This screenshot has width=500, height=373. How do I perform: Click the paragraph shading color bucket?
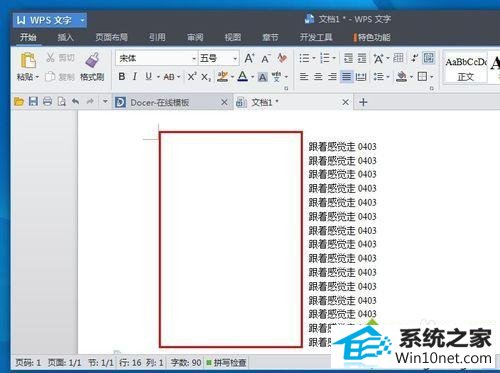(x=401, y=77)
